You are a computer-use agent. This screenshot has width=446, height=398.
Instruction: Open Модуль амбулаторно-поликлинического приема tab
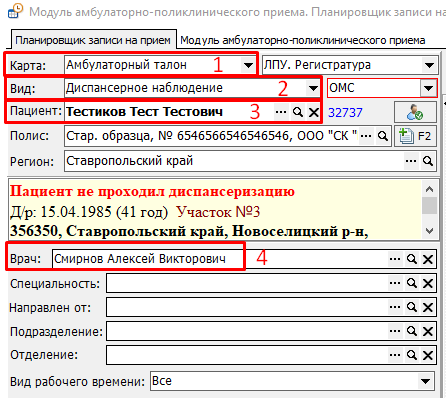pyautogui.click(x=303, y=40)
